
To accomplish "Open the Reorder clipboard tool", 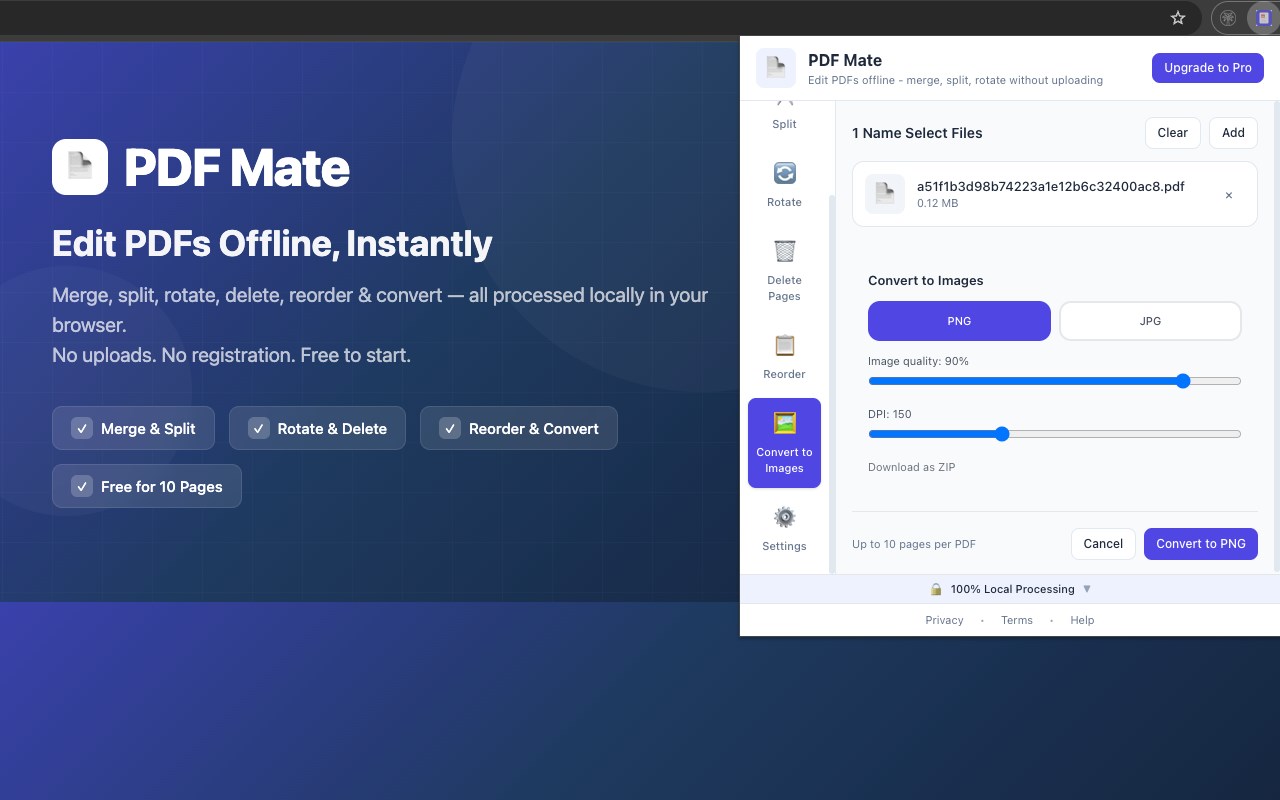I will point(784,357).
